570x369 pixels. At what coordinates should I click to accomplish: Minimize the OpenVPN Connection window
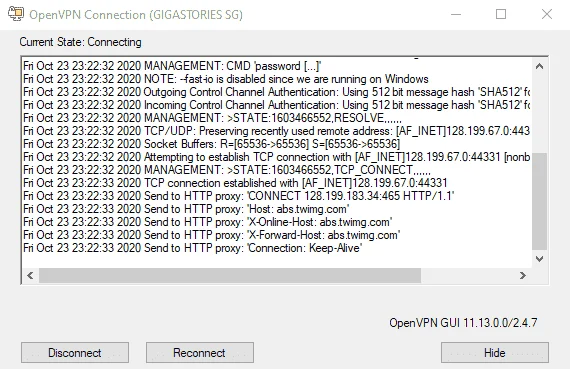pyautogui.click(x=456, y=14)
